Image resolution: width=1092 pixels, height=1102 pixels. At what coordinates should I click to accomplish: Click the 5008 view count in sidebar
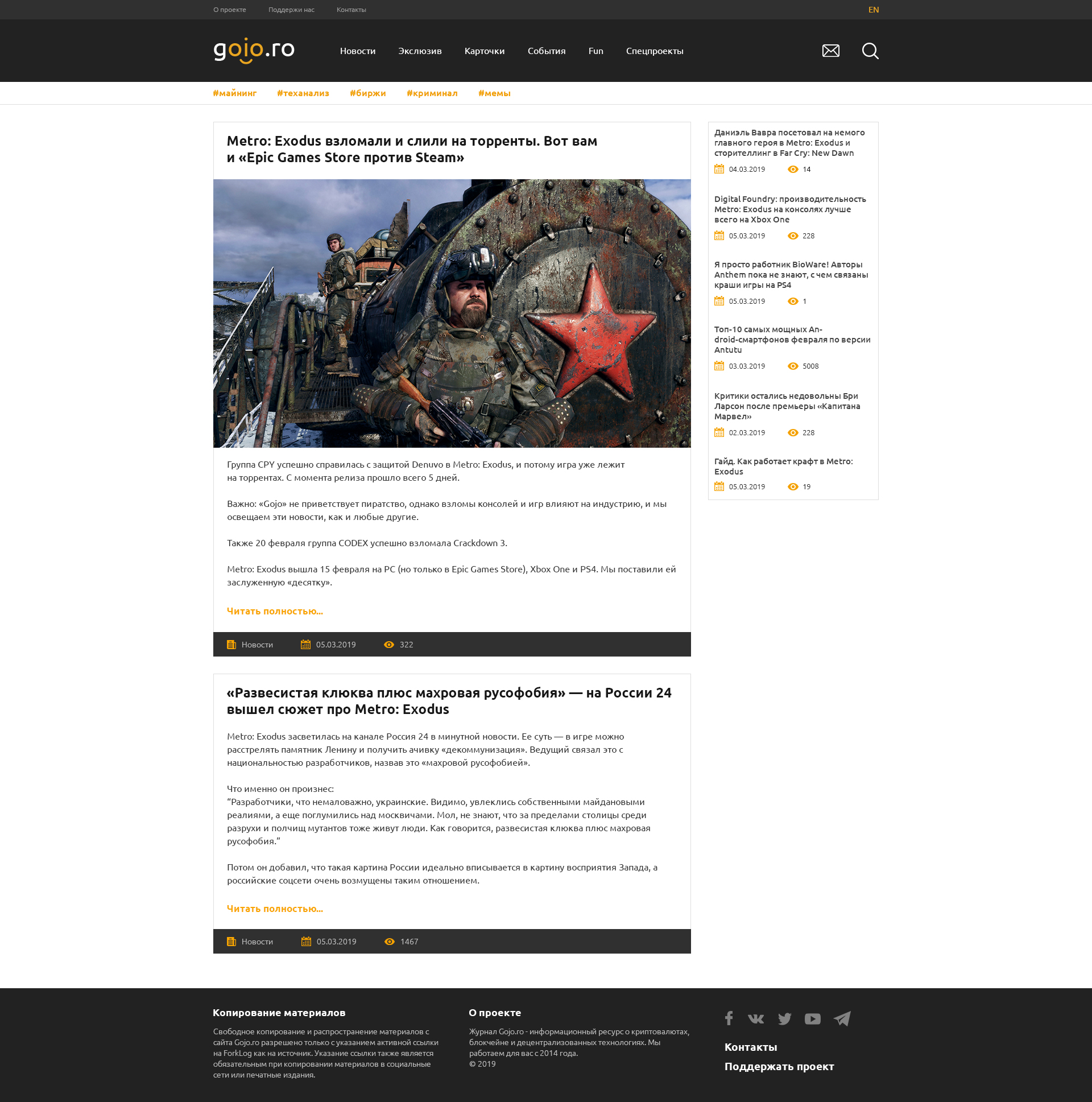tap(810, 366)
